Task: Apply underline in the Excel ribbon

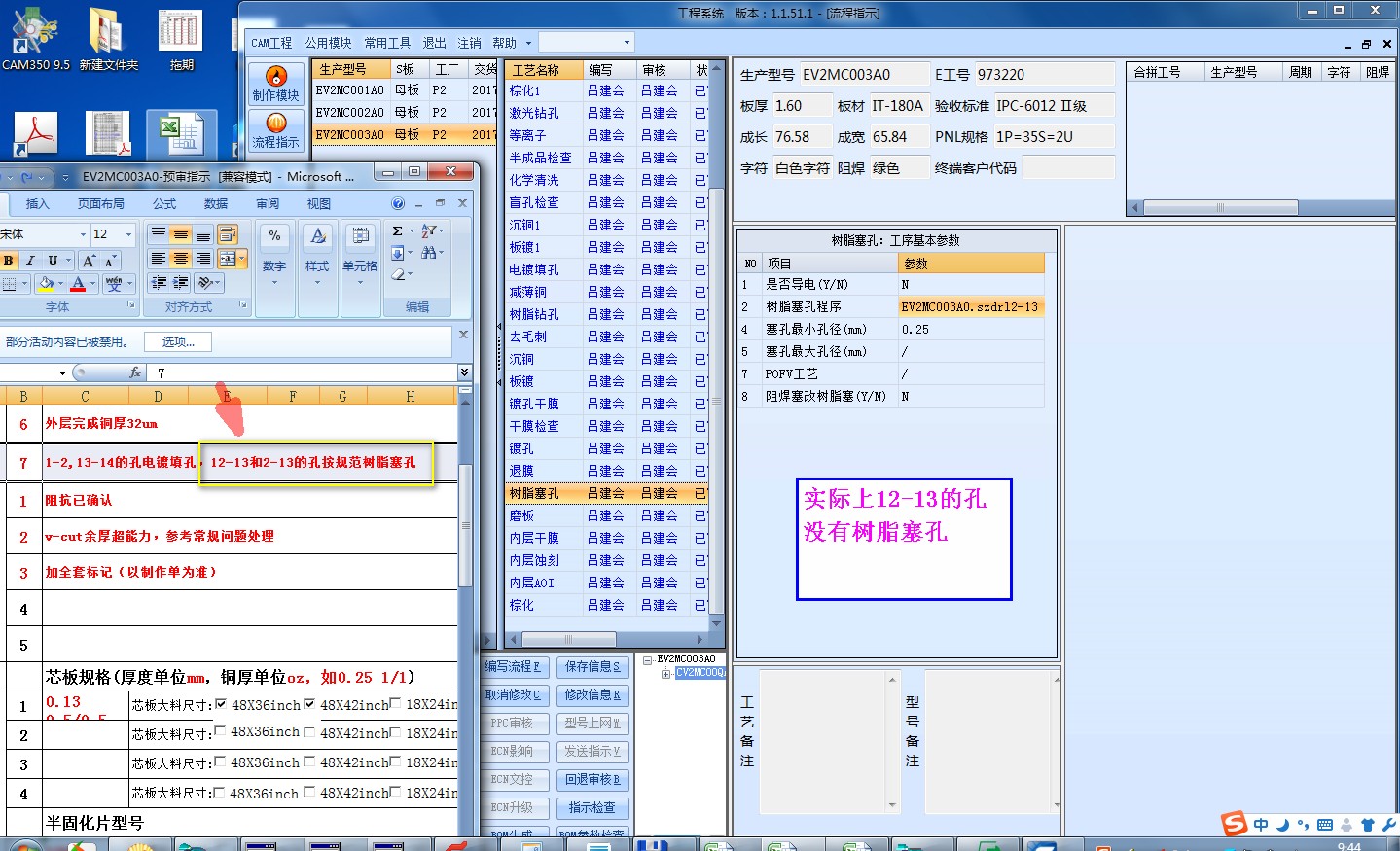Action: [53, 261]
